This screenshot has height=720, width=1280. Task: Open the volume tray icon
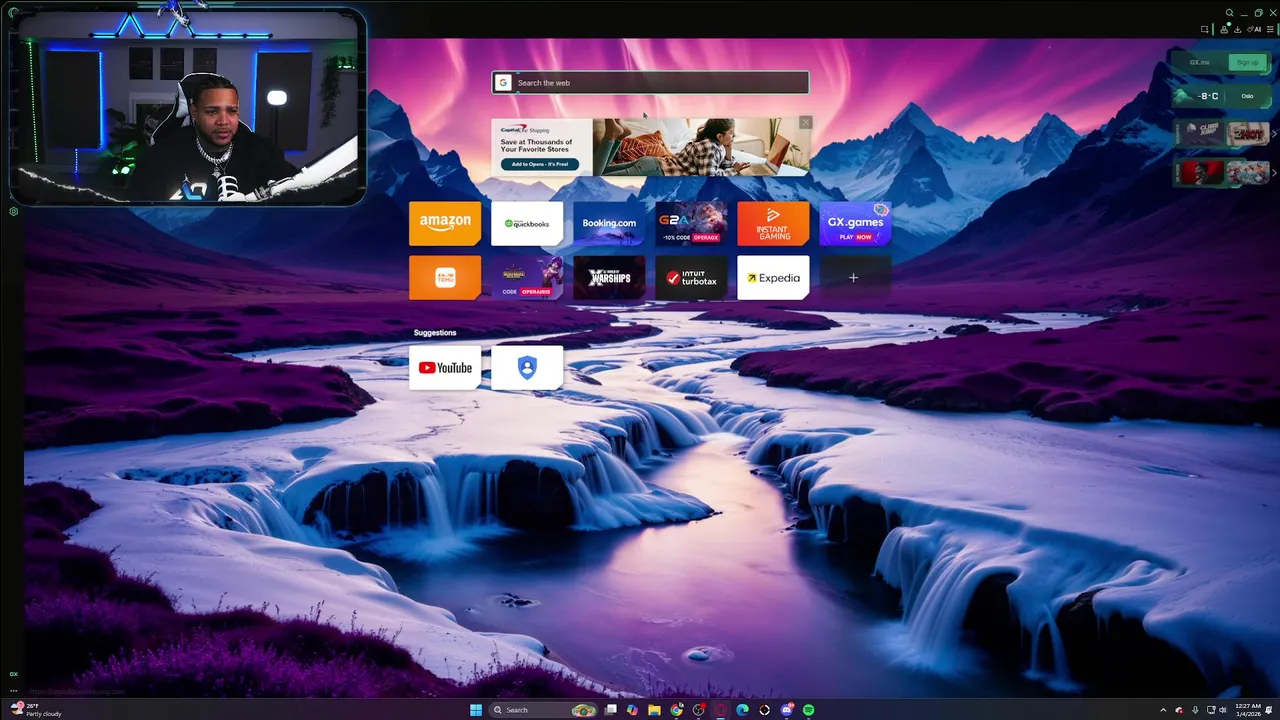(x=1222, y=710)
